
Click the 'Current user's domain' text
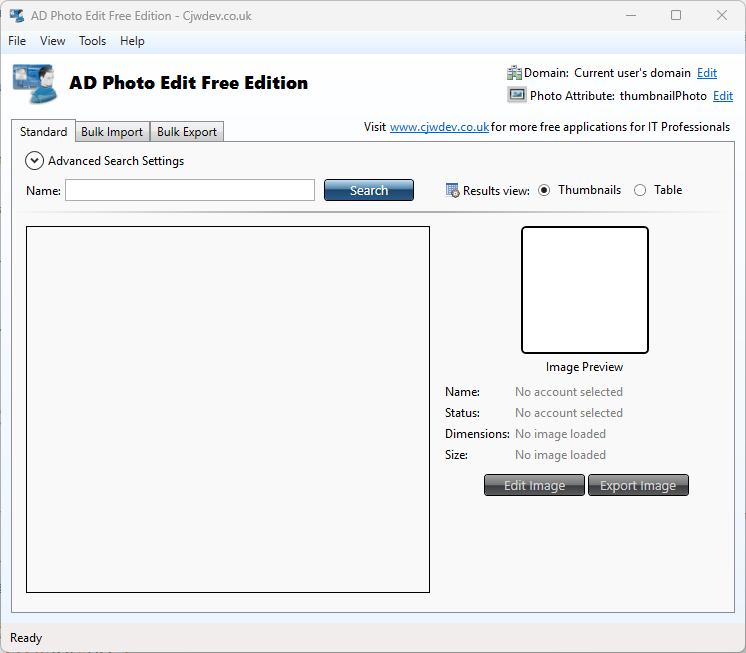click(x=632, y=73)
